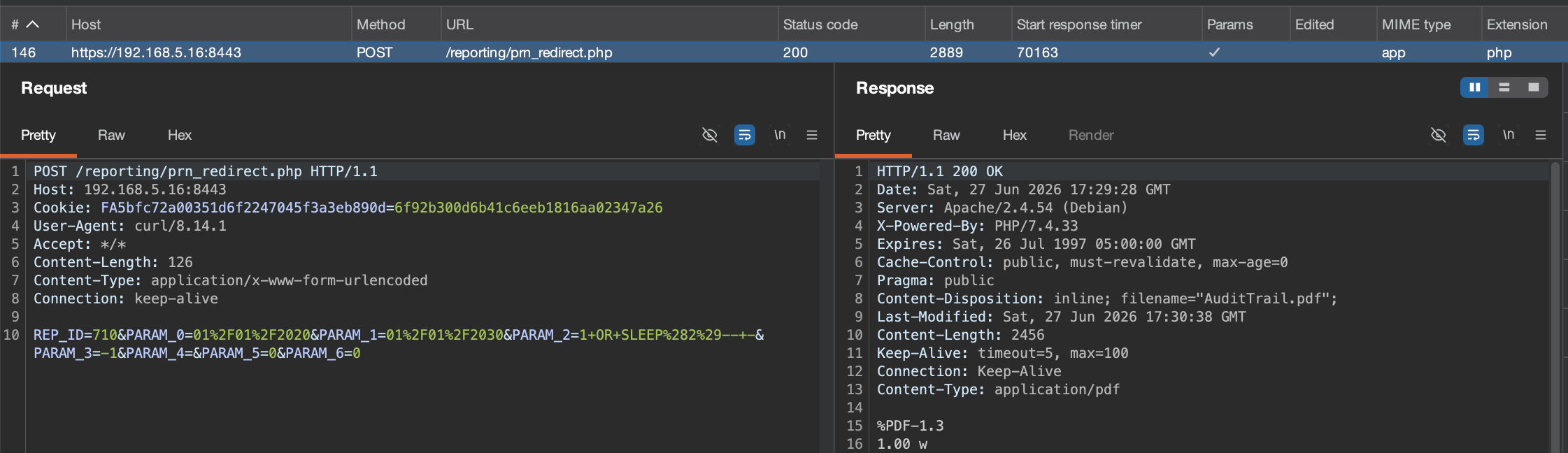This screenshot has width=1568, height=453.
Task: Click the User-Agent: curl/8.14.1 line
Action: (129, 226)
